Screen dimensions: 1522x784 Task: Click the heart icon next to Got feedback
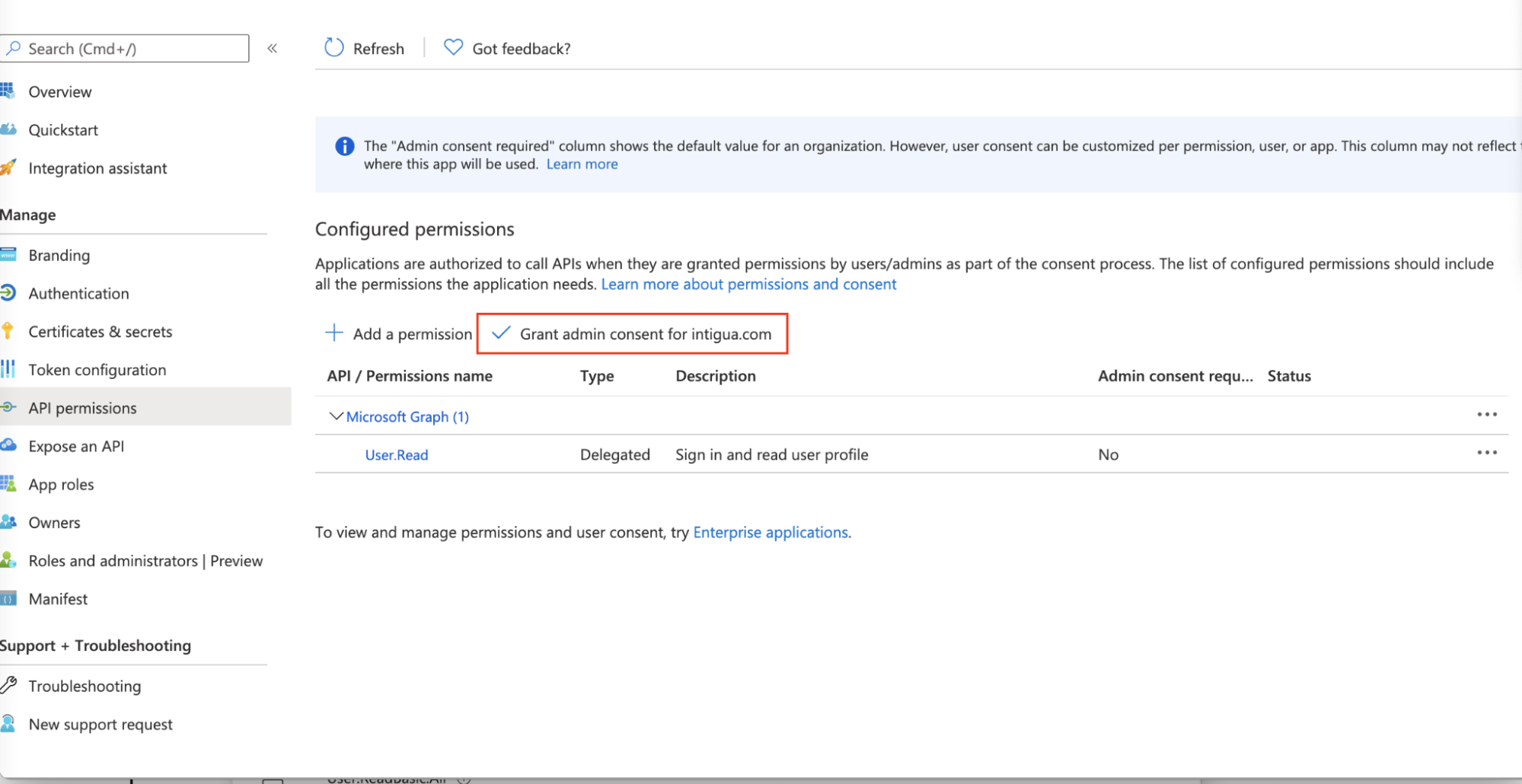pos(452,46)
